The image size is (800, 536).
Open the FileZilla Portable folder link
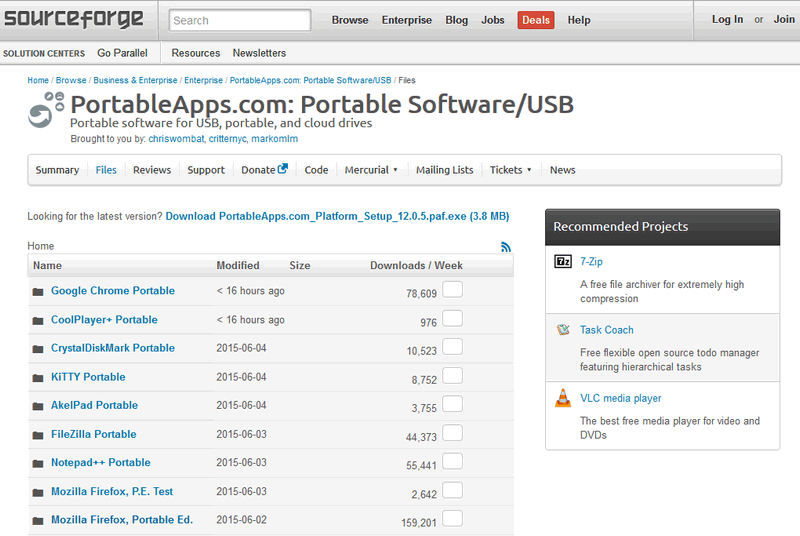pos(94,434)
